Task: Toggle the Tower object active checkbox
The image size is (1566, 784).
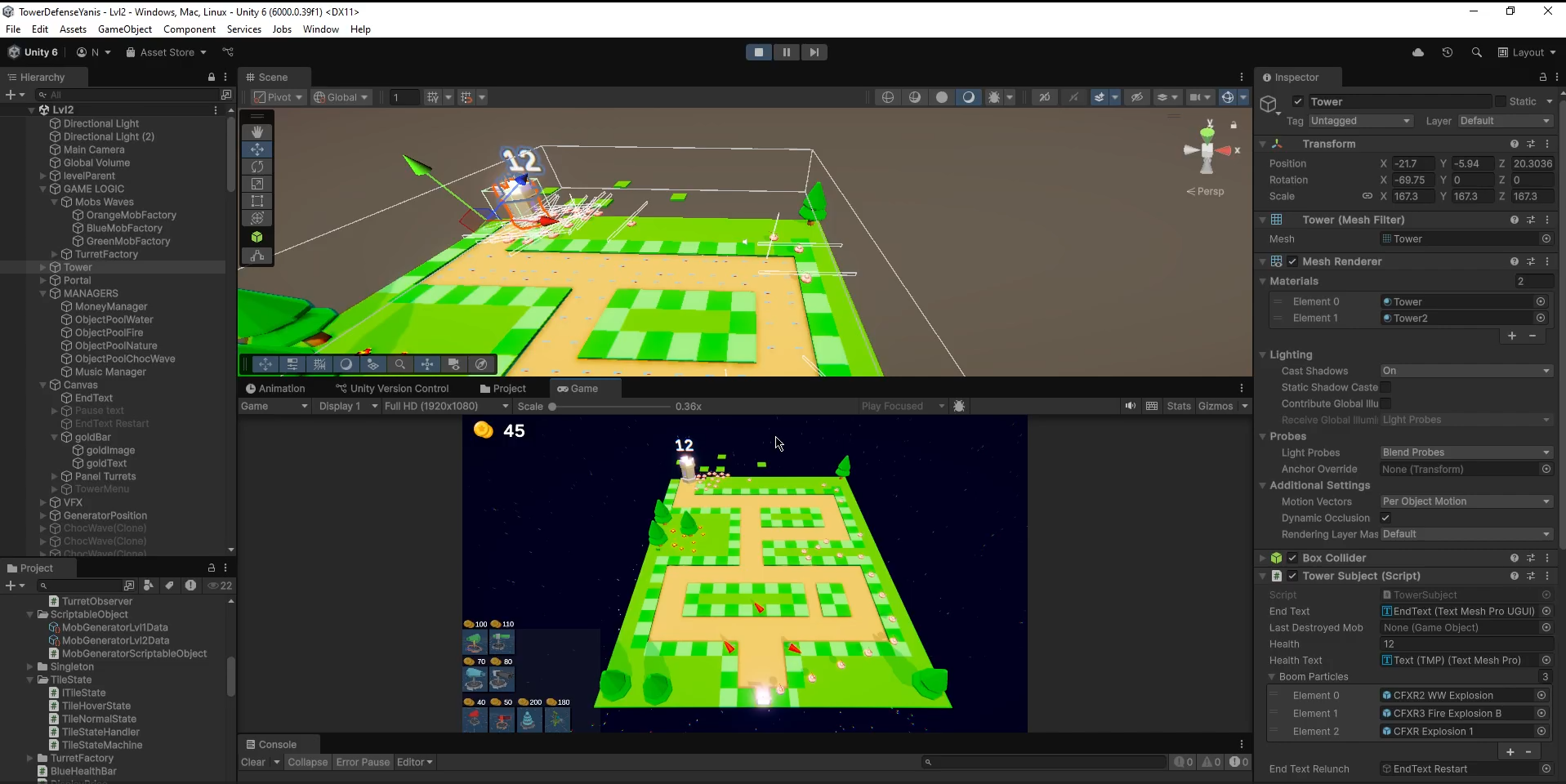Action: tap(1298, 102)
